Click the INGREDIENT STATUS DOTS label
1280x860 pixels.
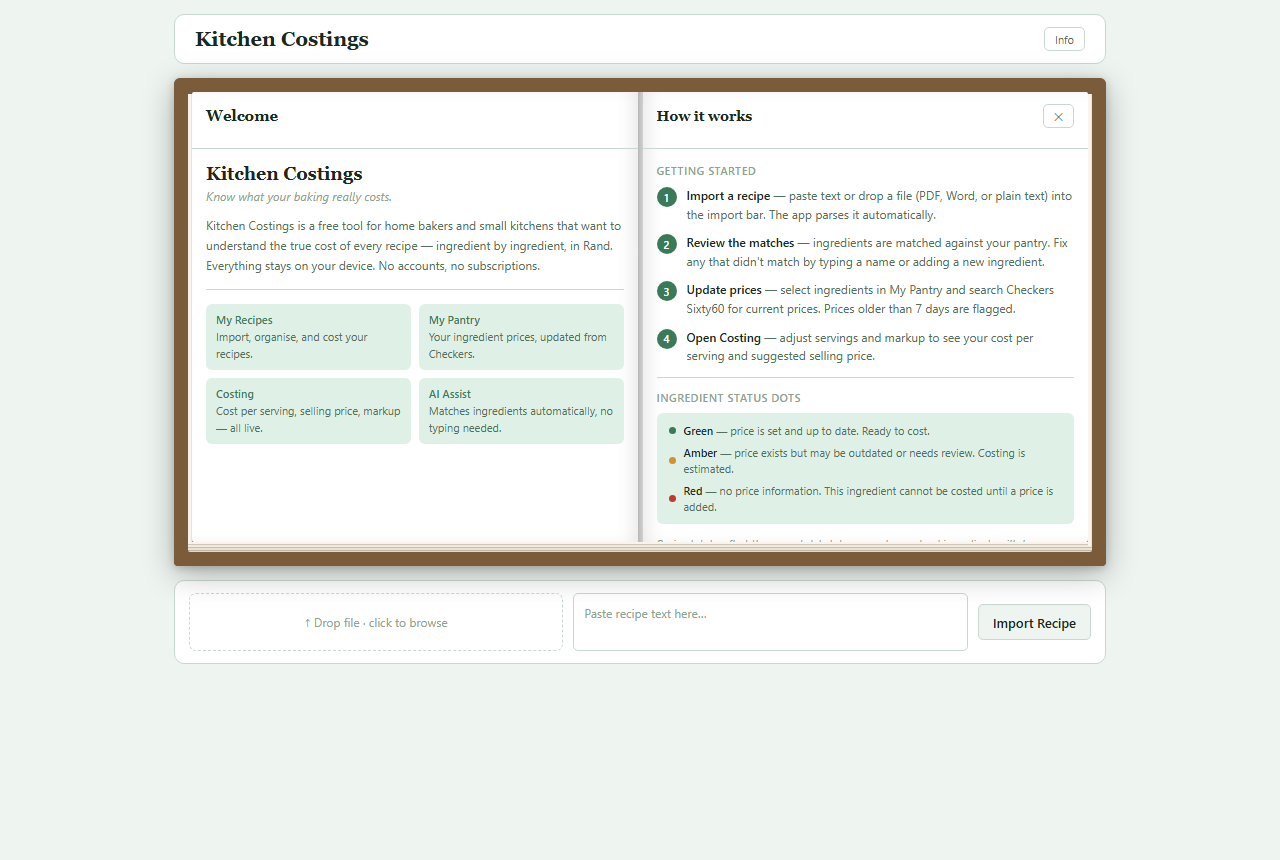pyautogui.click(x=729, y=398)
